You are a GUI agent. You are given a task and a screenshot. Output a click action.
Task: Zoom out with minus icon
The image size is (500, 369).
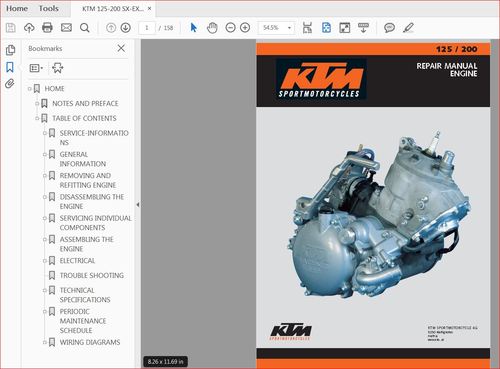point(230,28)
